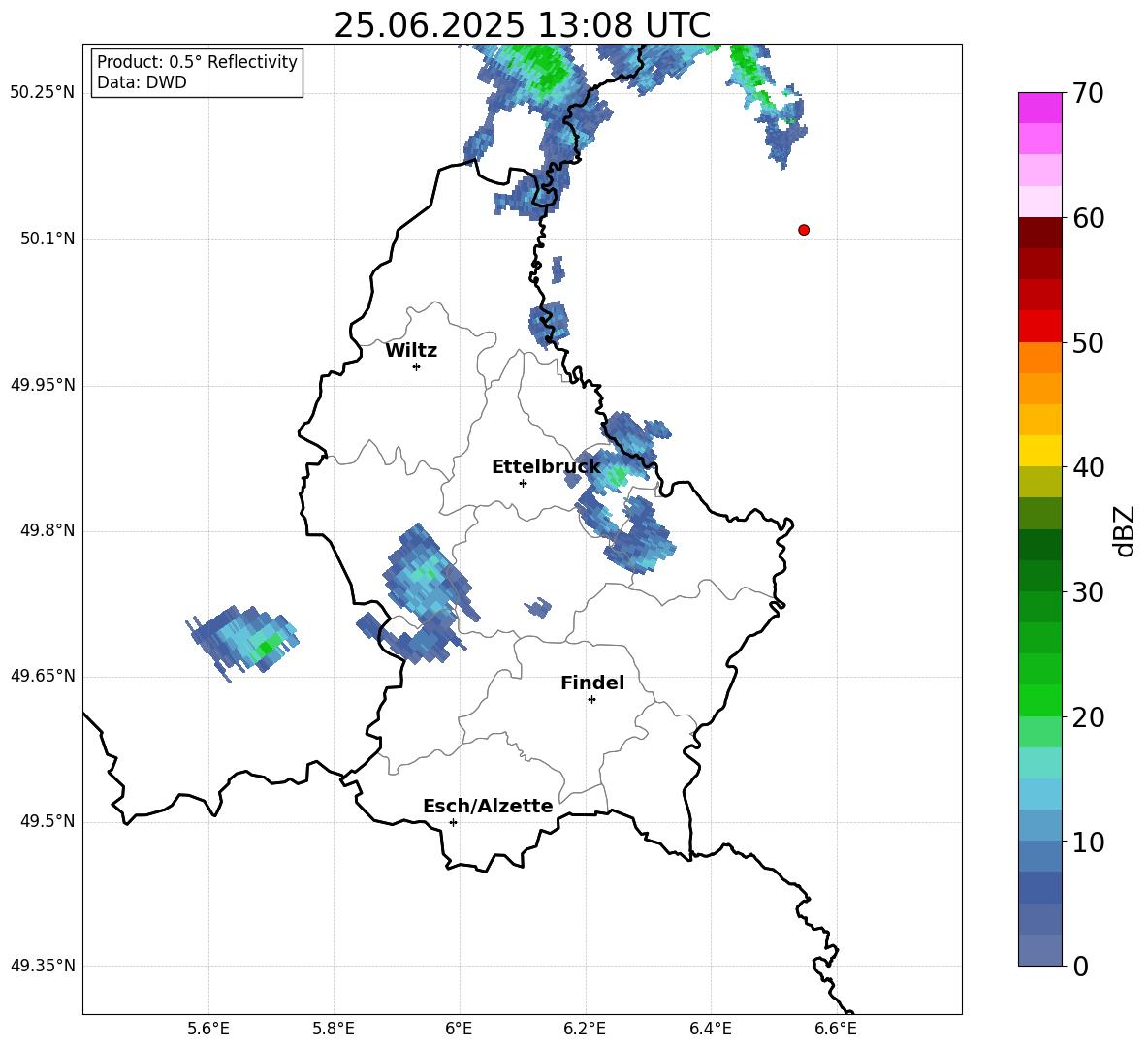Click the 'dBZ' colorbar label
The height and width of the screenshot is (1048, 1148).
pyautogui.click(x=1124, y=531)
